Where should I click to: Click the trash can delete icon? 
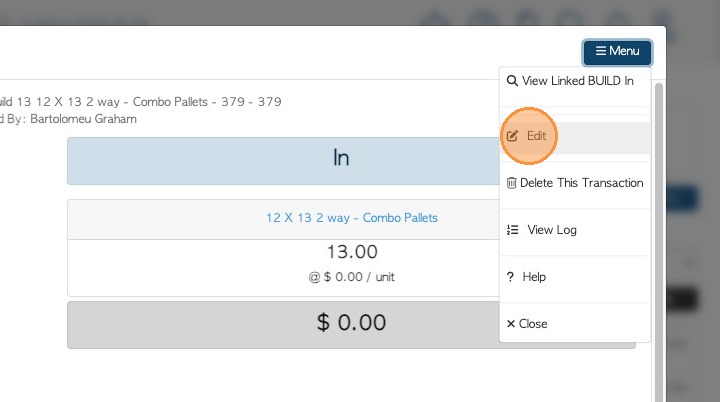tap(512, 183)
